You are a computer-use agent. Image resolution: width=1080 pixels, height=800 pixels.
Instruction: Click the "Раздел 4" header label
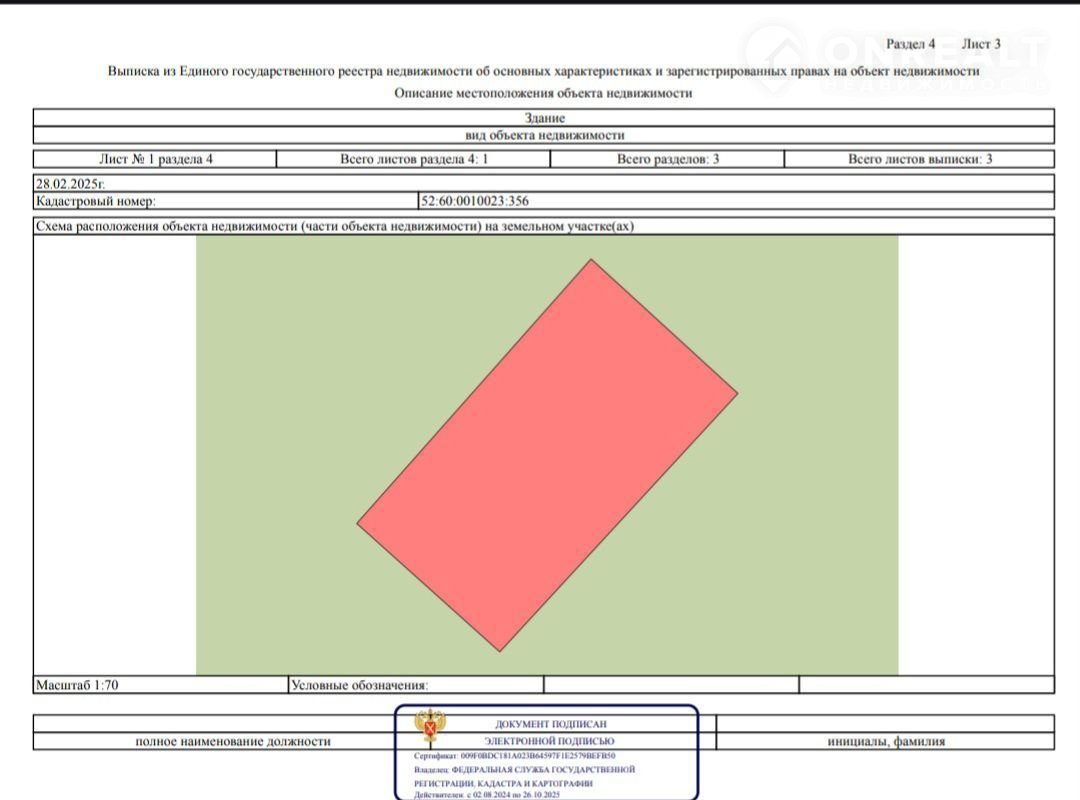[x=910, y=44]
